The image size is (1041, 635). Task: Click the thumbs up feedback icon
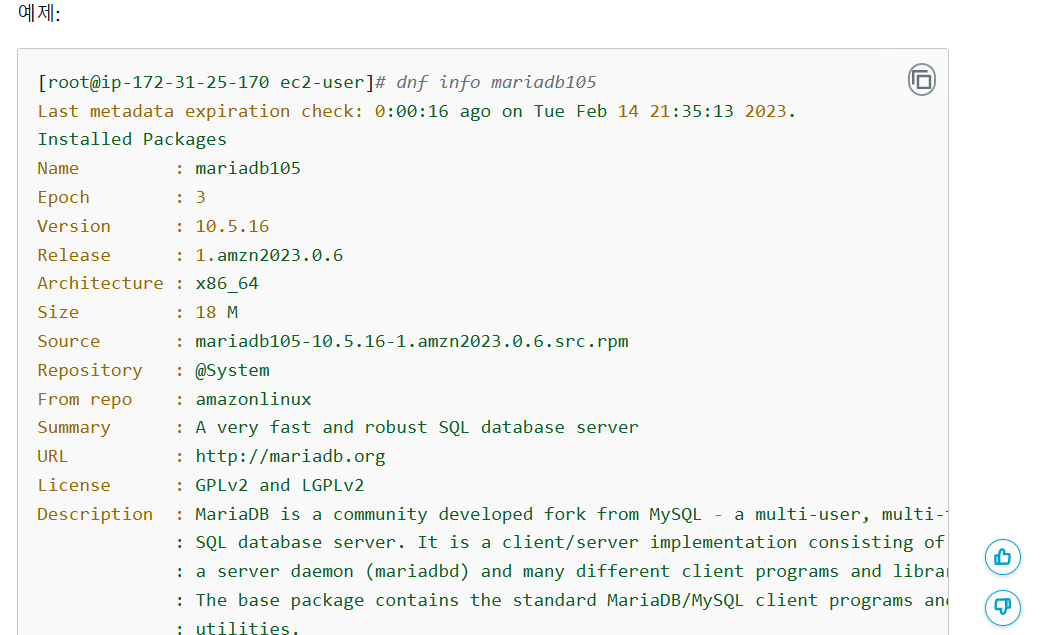[x=1002, y=557]
